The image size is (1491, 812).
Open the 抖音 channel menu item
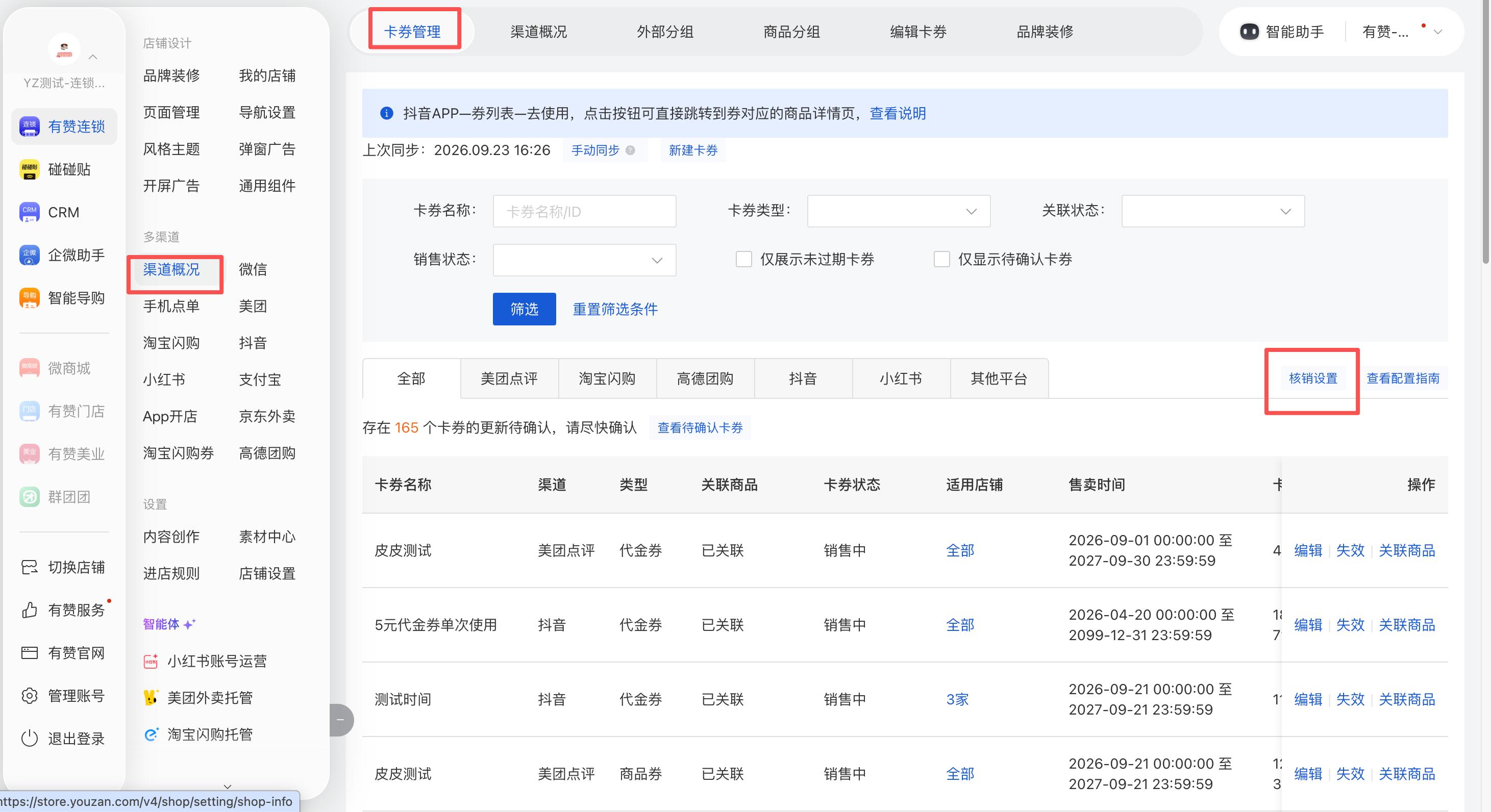point(253,343)
